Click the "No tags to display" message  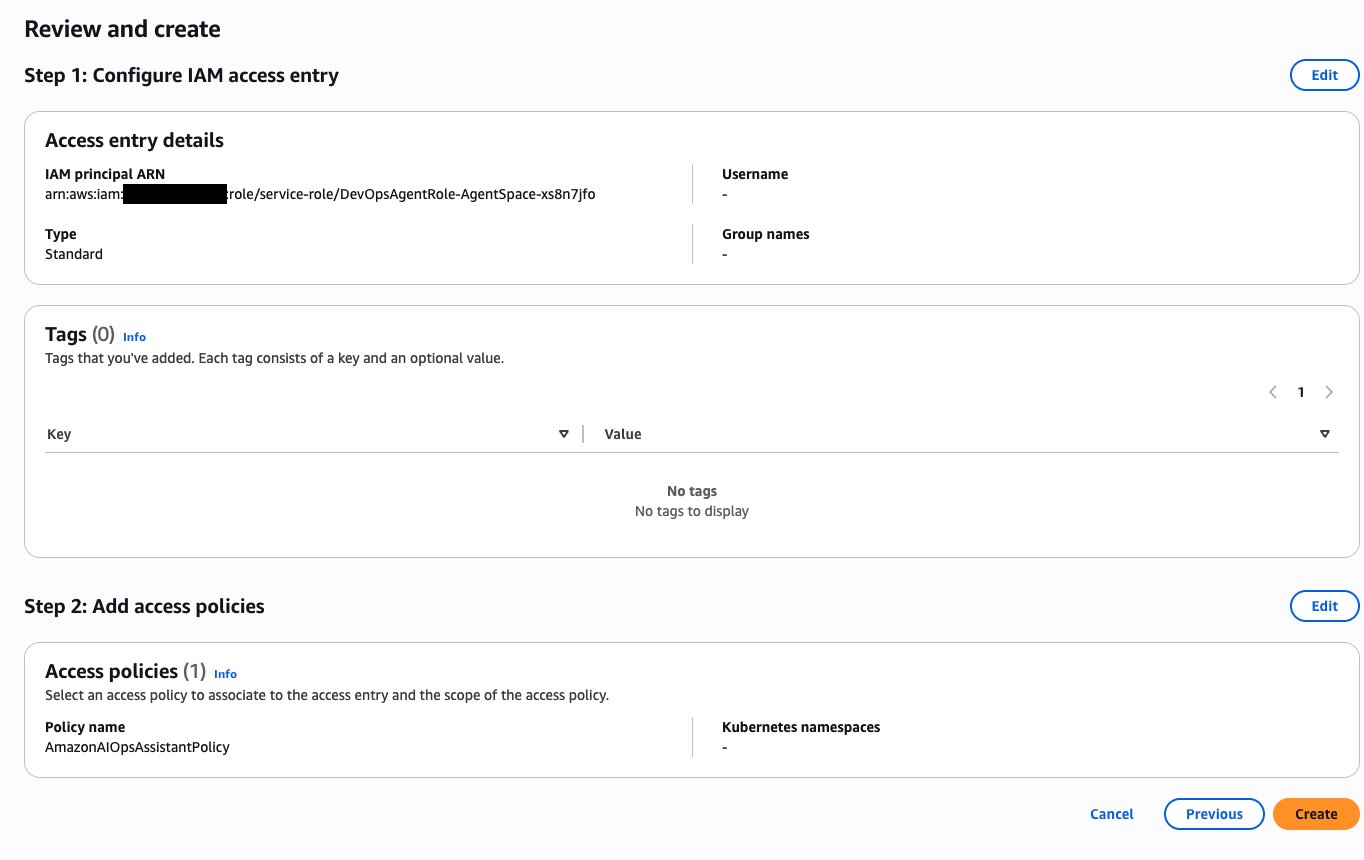(x=691, y=511)
